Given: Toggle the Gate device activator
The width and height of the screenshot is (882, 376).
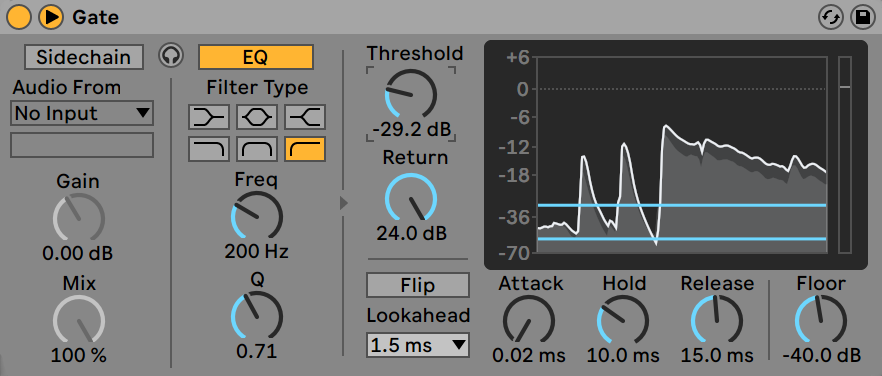Looking at the screenshot, I should (18, 17).
